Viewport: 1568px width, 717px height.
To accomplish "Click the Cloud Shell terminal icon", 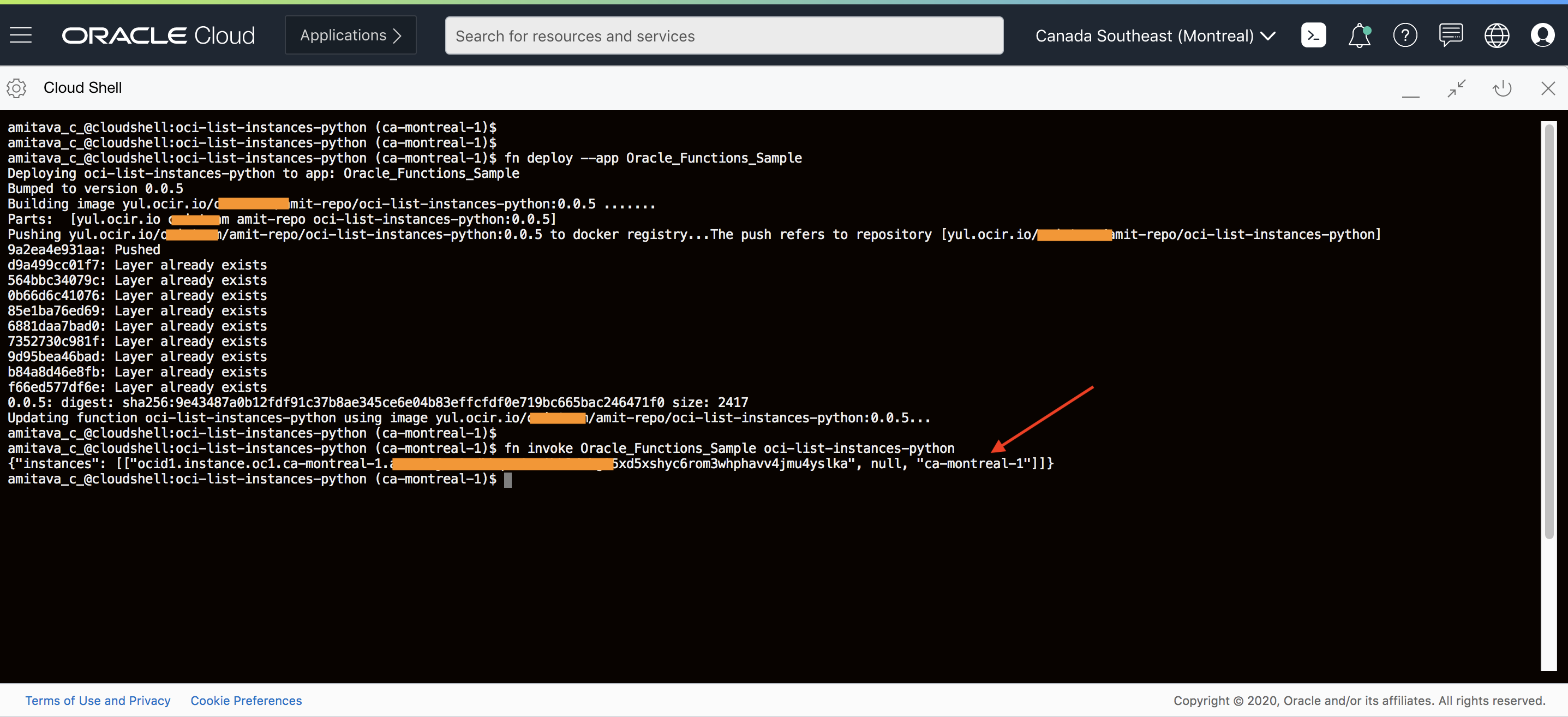I will (x=1313, y=35).
